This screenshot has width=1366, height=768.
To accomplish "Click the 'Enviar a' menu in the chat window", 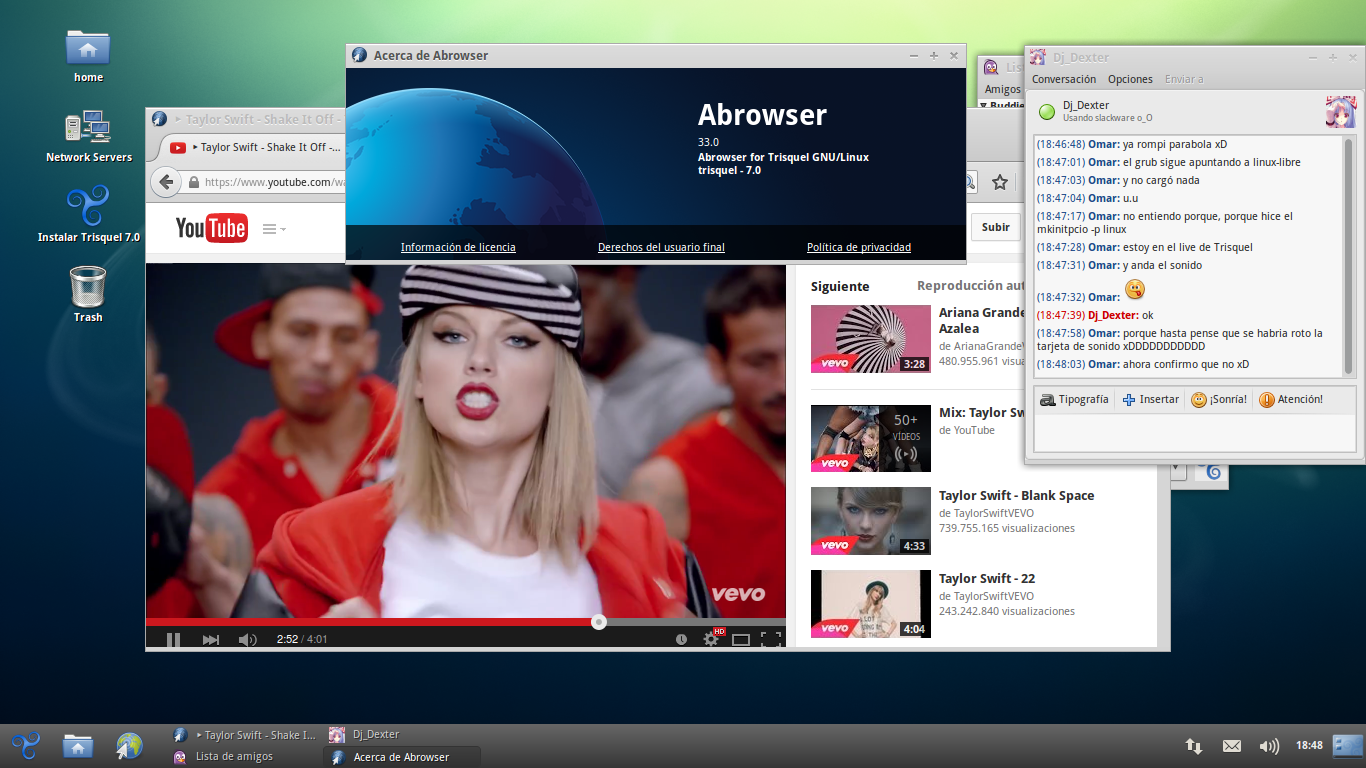I will point(1184,79).
